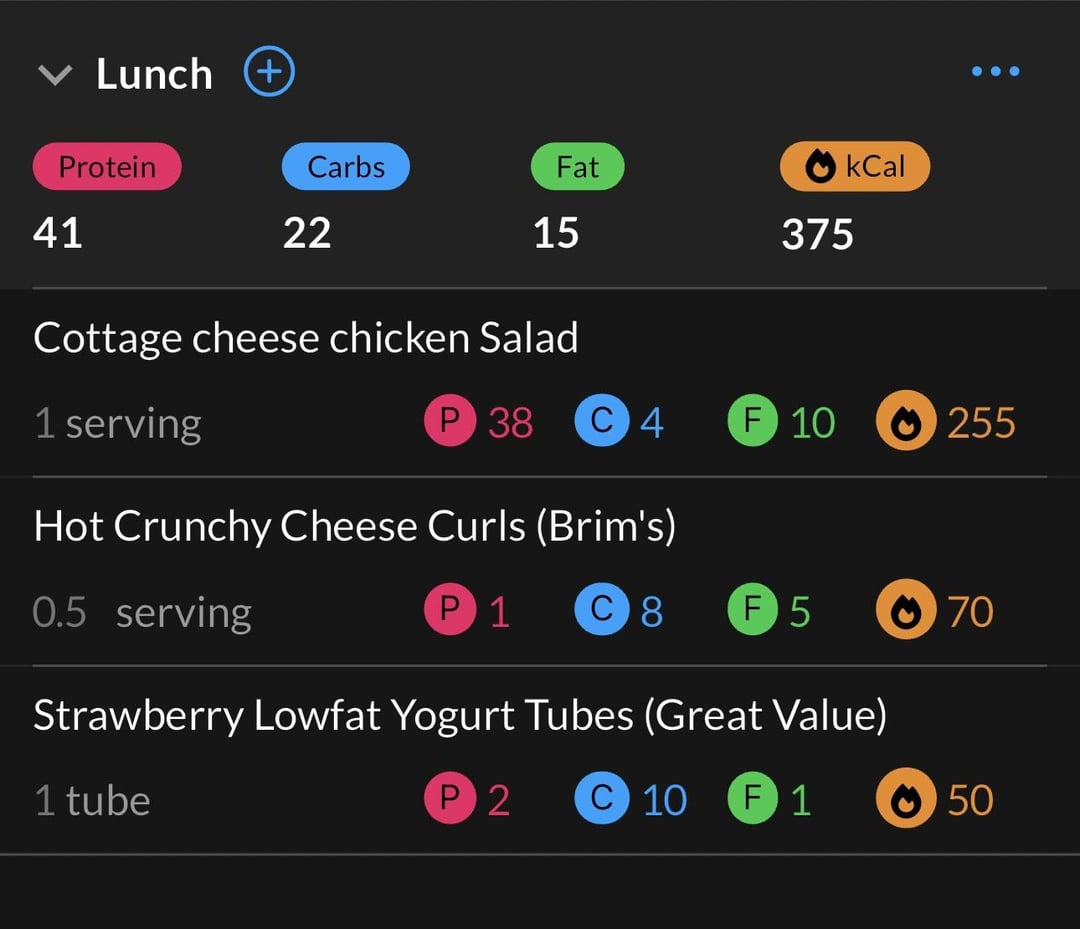
Task: Click the fat F icon for Cottage cheese salad
Action: pyautogui.click(x=752, y=423)
